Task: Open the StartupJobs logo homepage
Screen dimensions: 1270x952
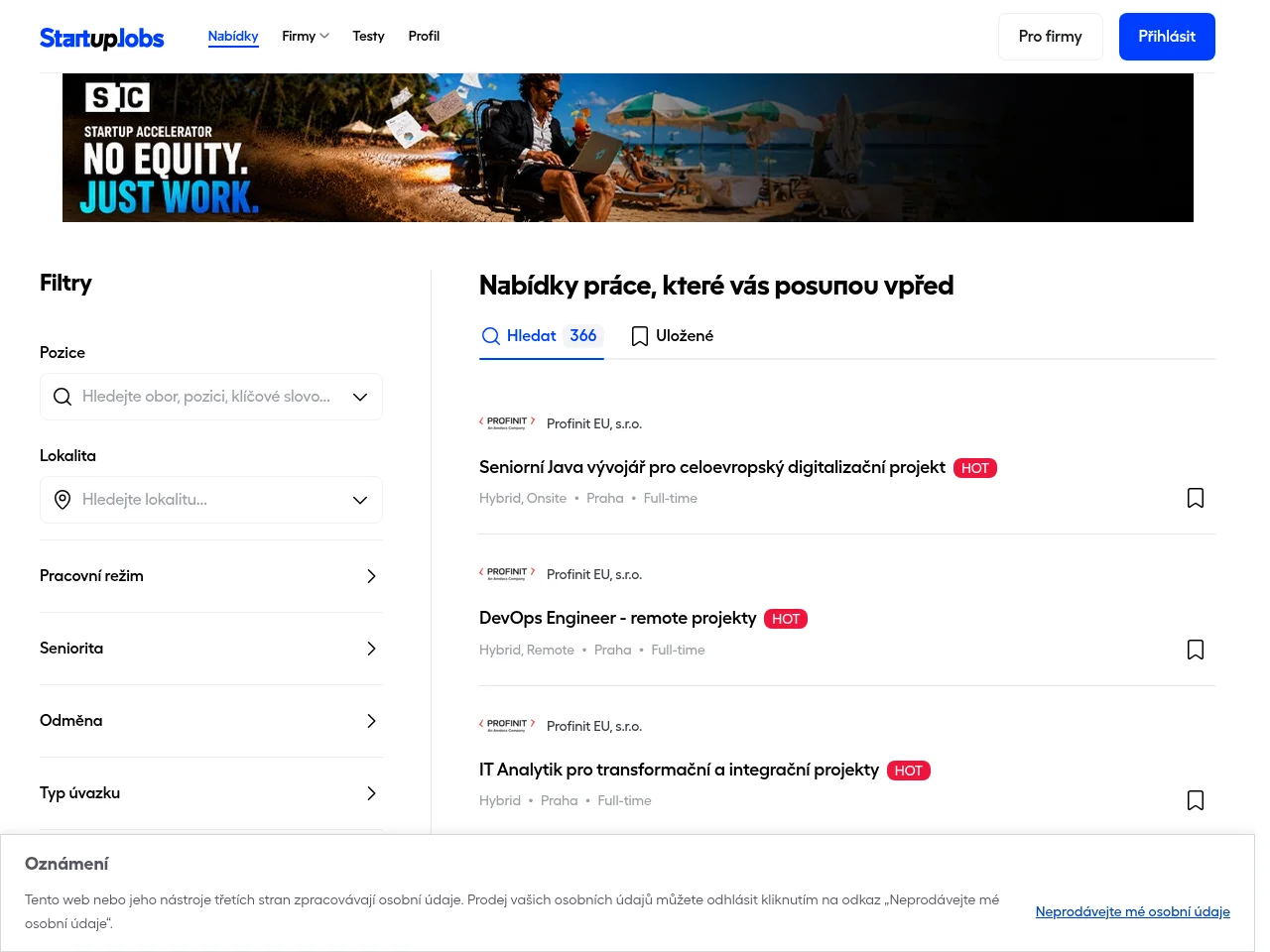Action: pos(102,38)
